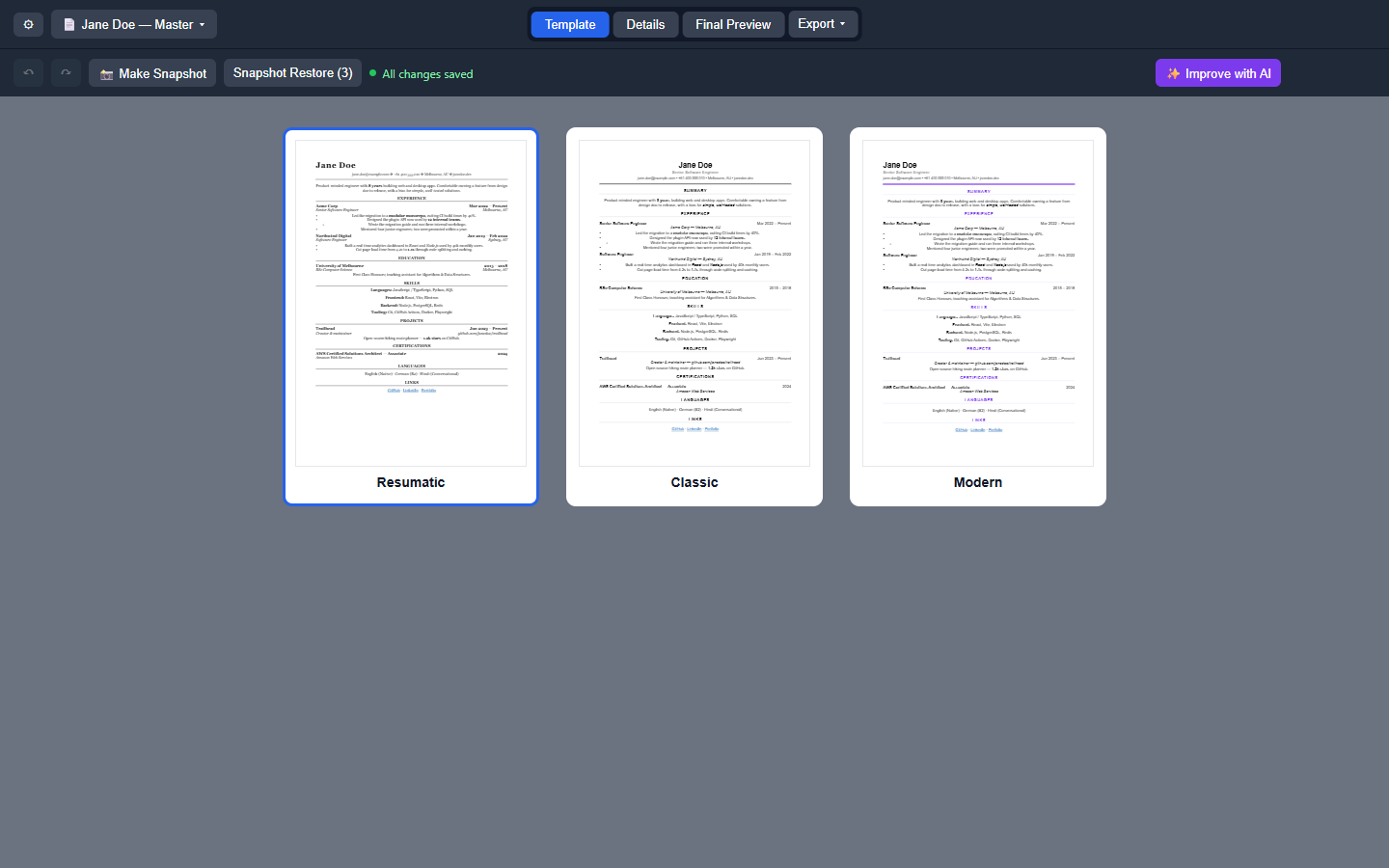Switch to the Details tab
This screenshot has width=1389, height=868.
click(x=645, y=24)
